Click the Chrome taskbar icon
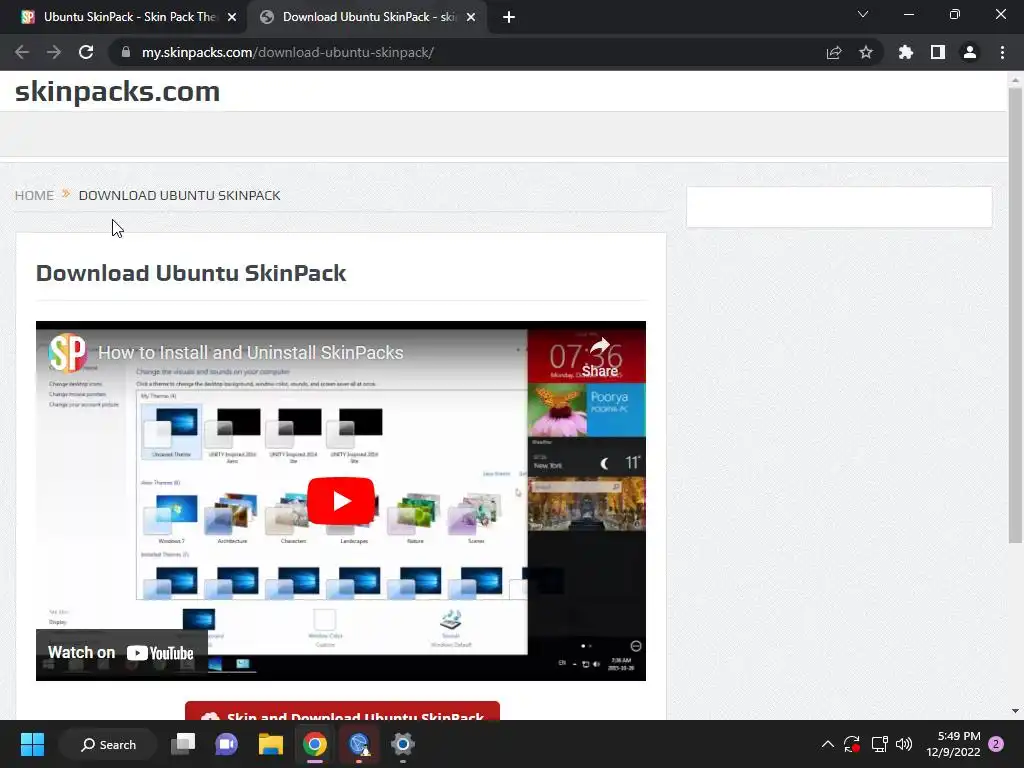1024x768 pixels. [x=315, y=744]
